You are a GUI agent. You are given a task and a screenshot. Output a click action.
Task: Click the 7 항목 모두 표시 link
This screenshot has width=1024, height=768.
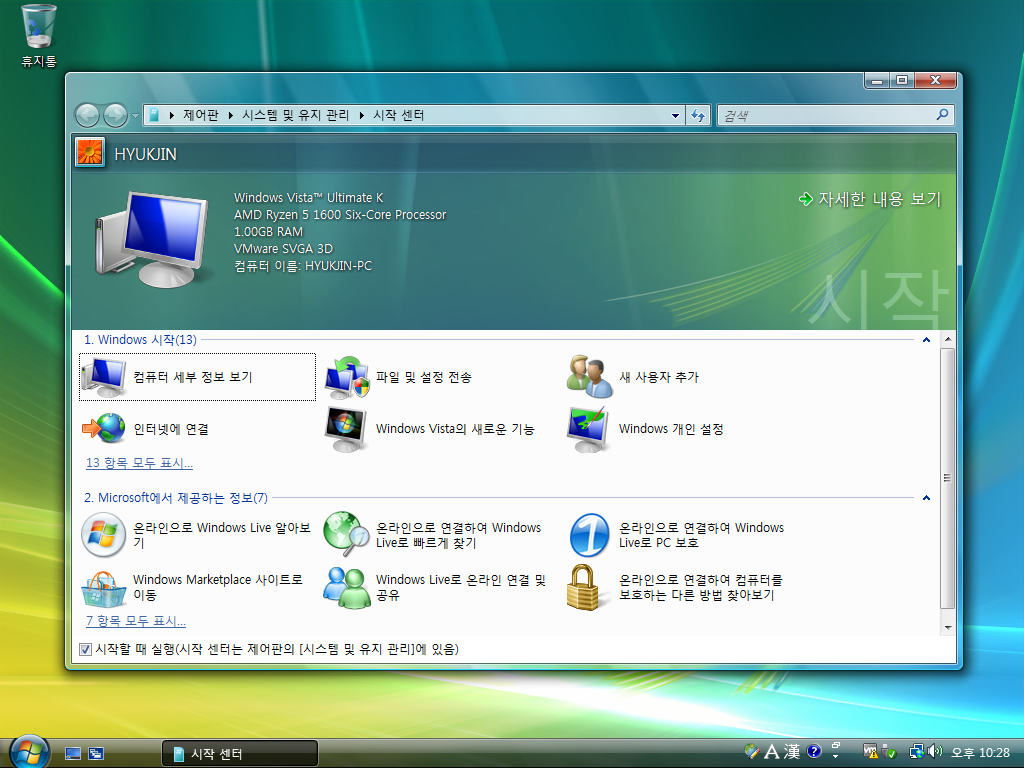pos(136,621)
